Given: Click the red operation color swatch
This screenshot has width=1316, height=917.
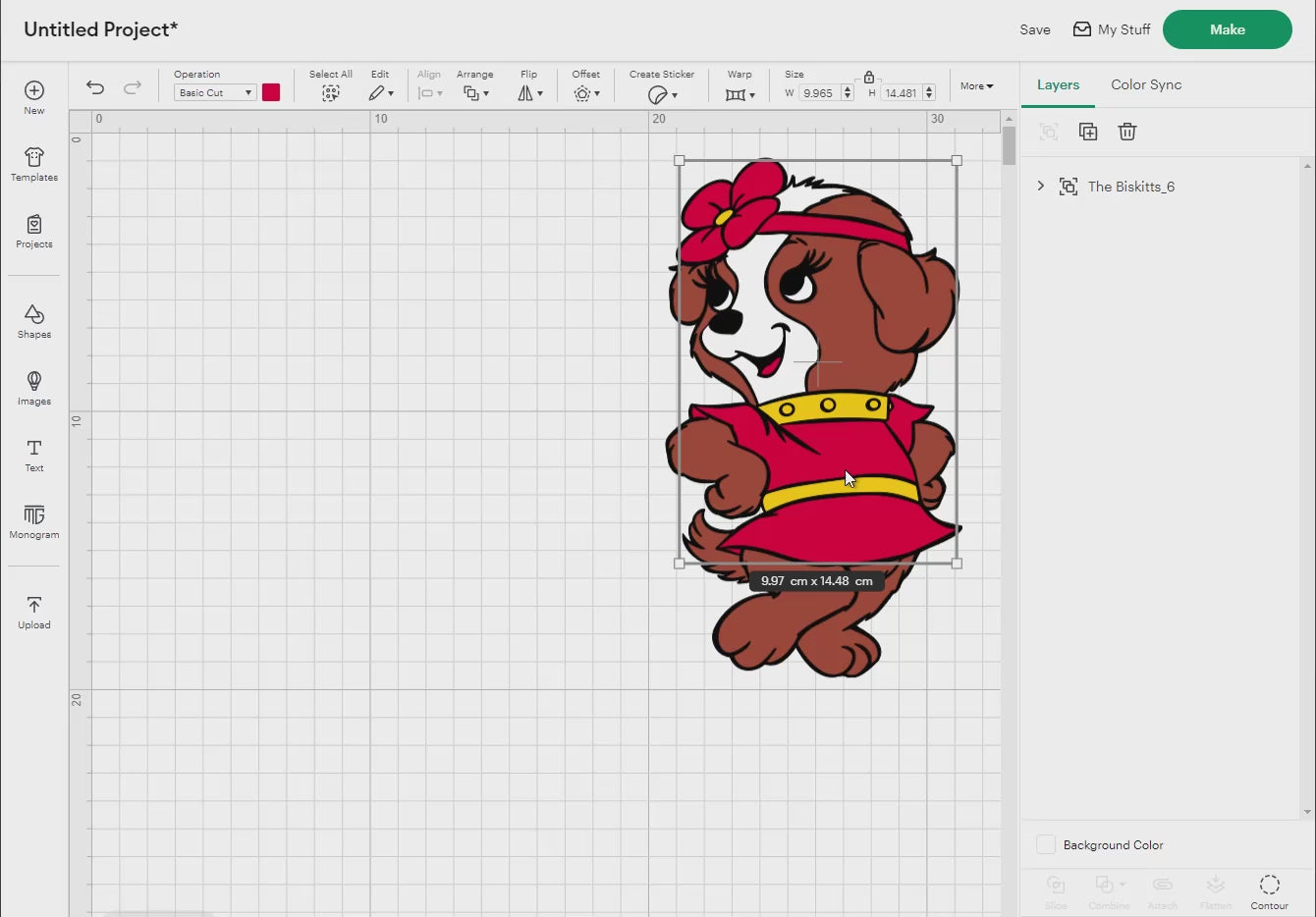Looking at the screenshot, I should (x=271, y=92).
